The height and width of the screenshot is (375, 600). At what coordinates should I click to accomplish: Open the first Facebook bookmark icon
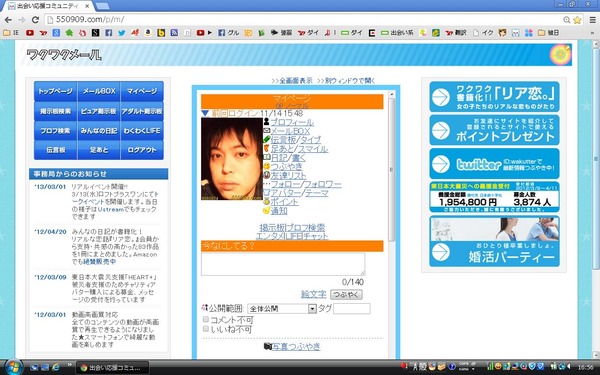(x=109, y=33)
